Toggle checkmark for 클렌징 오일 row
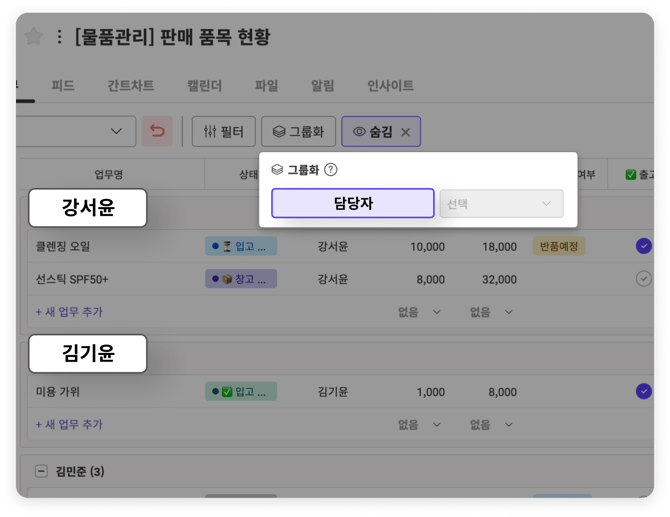 pyautogui.click(x=643, y=246)
